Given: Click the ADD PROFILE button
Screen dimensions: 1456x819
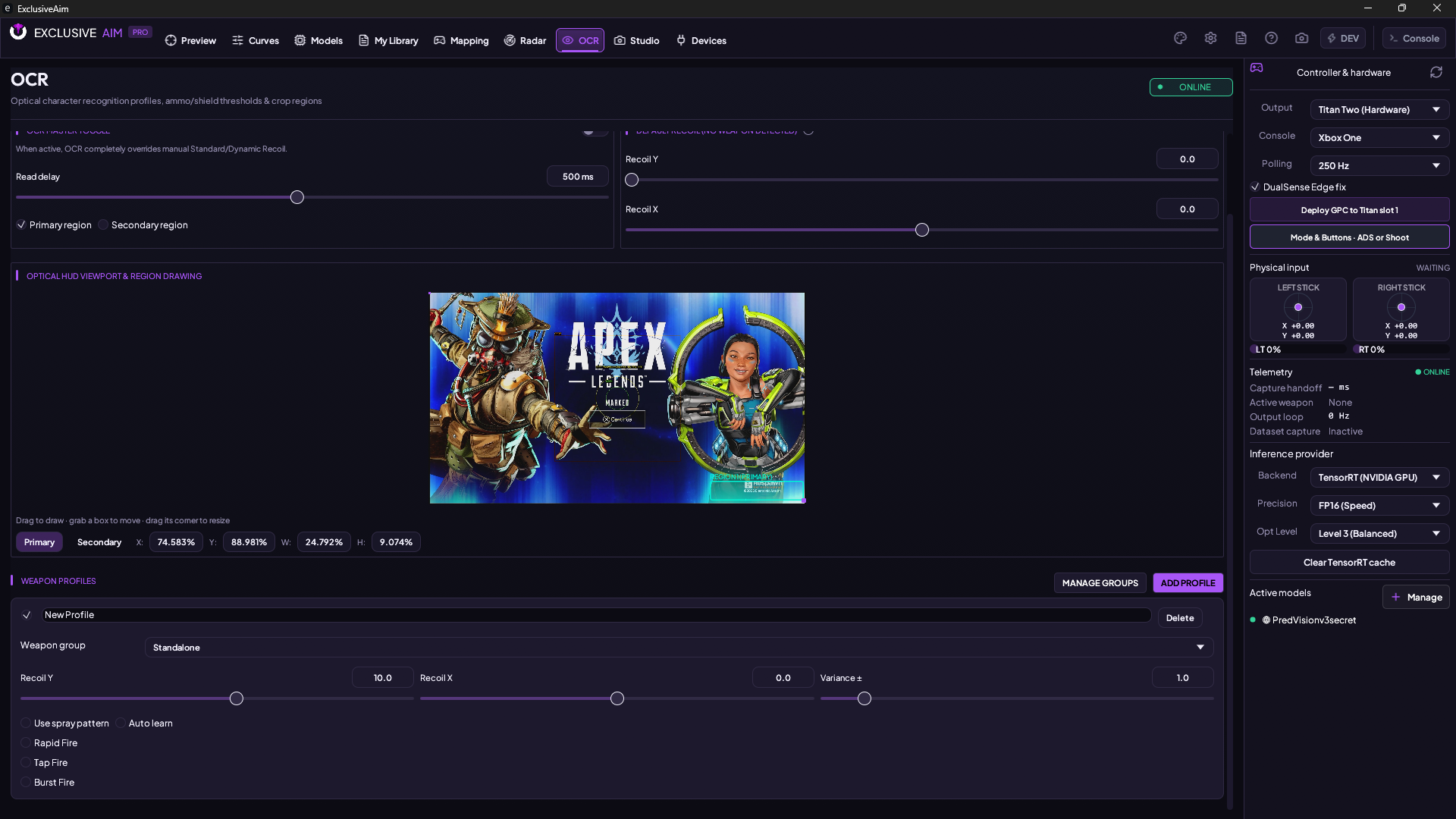Looking at the screenshot, I should point(1188,583).
